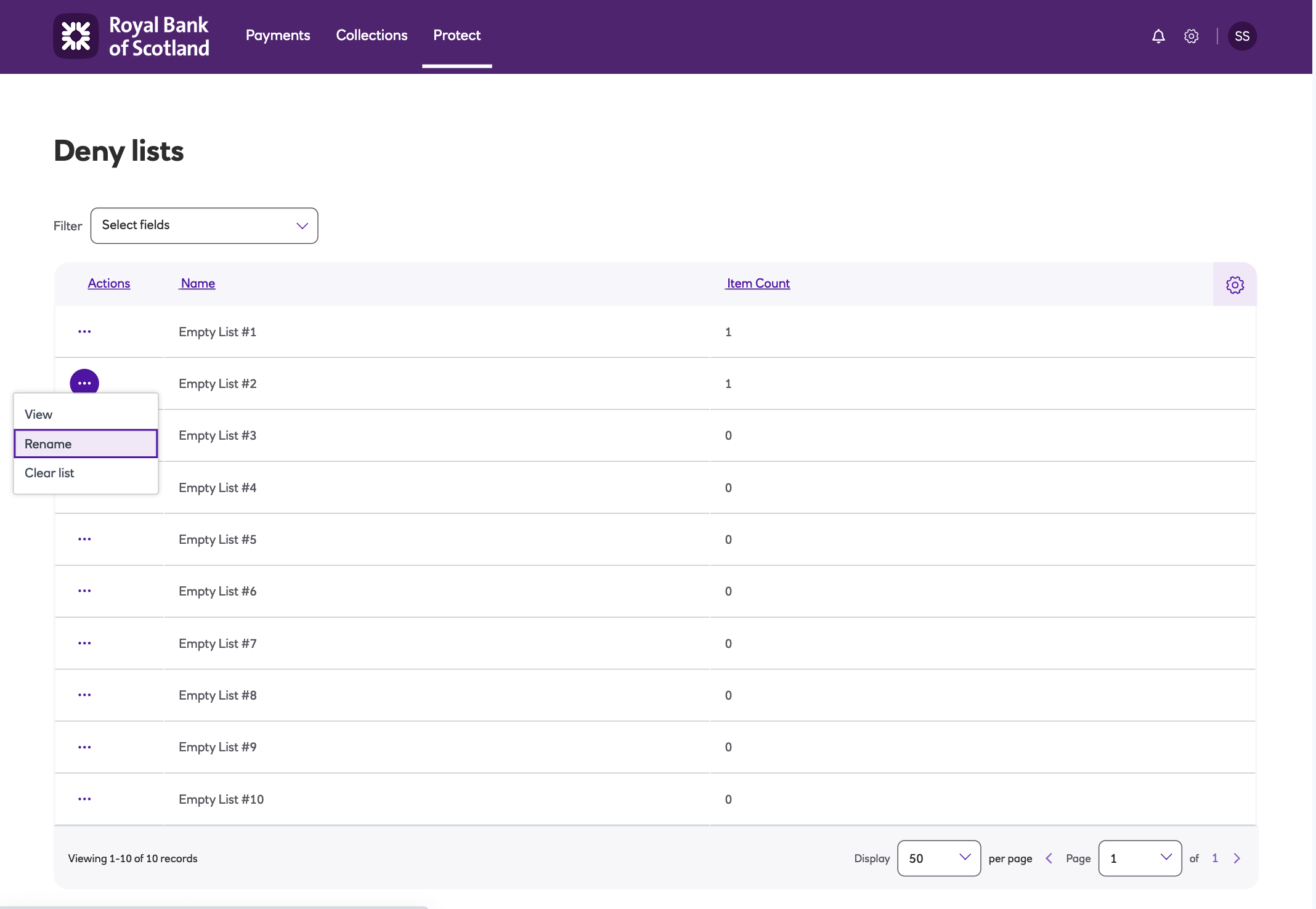The image size is (1316, 909).
Task: Go to next page arrow
Action: click(1237, 858)
